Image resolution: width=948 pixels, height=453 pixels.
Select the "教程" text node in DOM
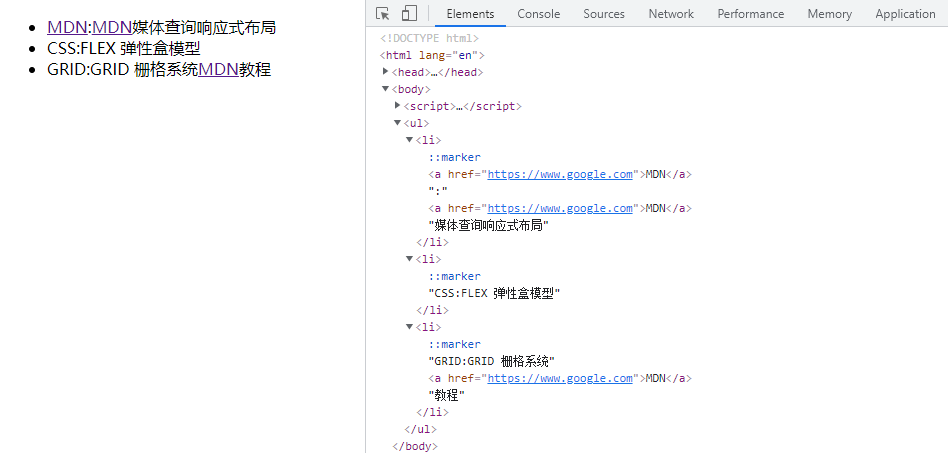point(447,395)
